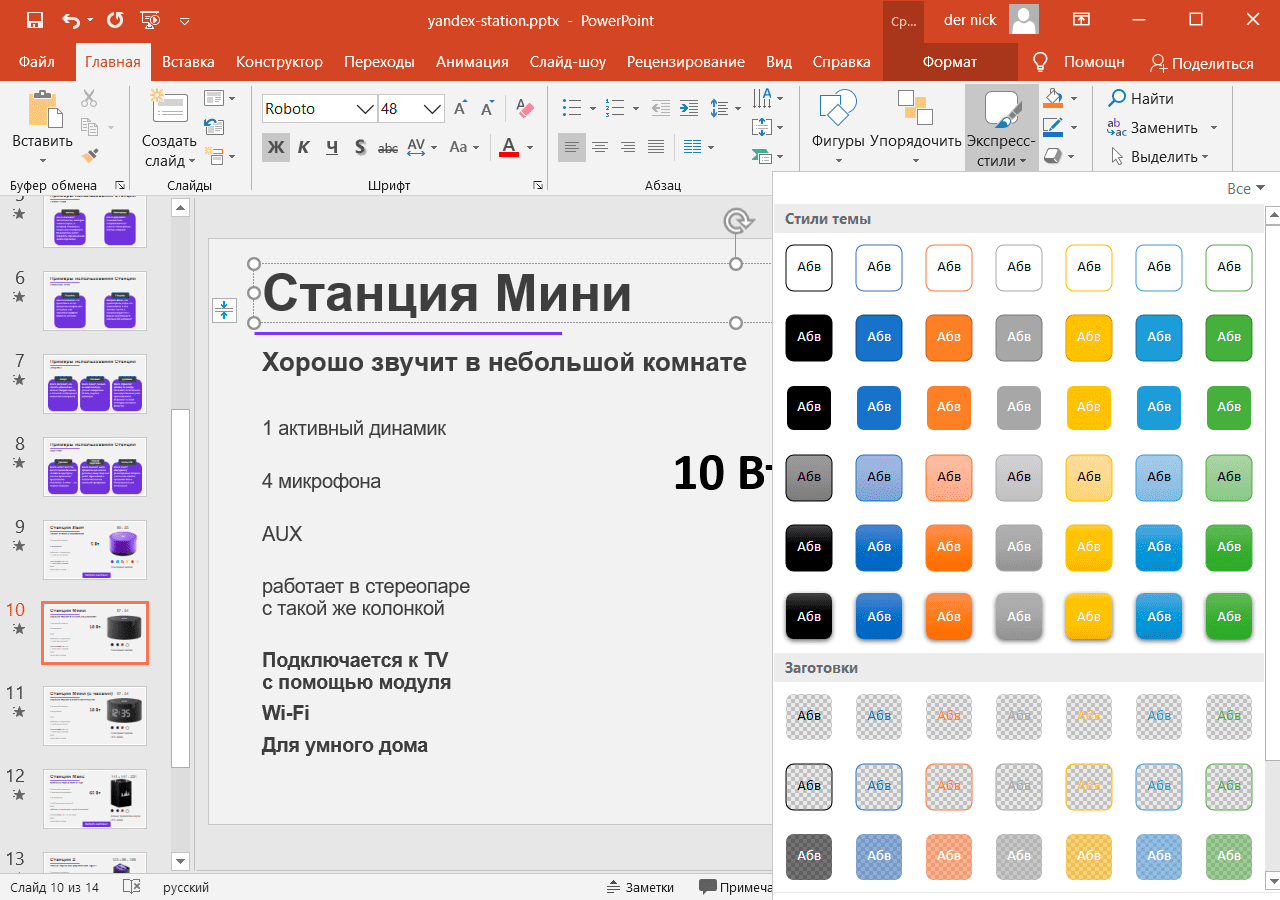
Task: Click the autofit options icon beside the title
Action: click(x=224, y=310)
